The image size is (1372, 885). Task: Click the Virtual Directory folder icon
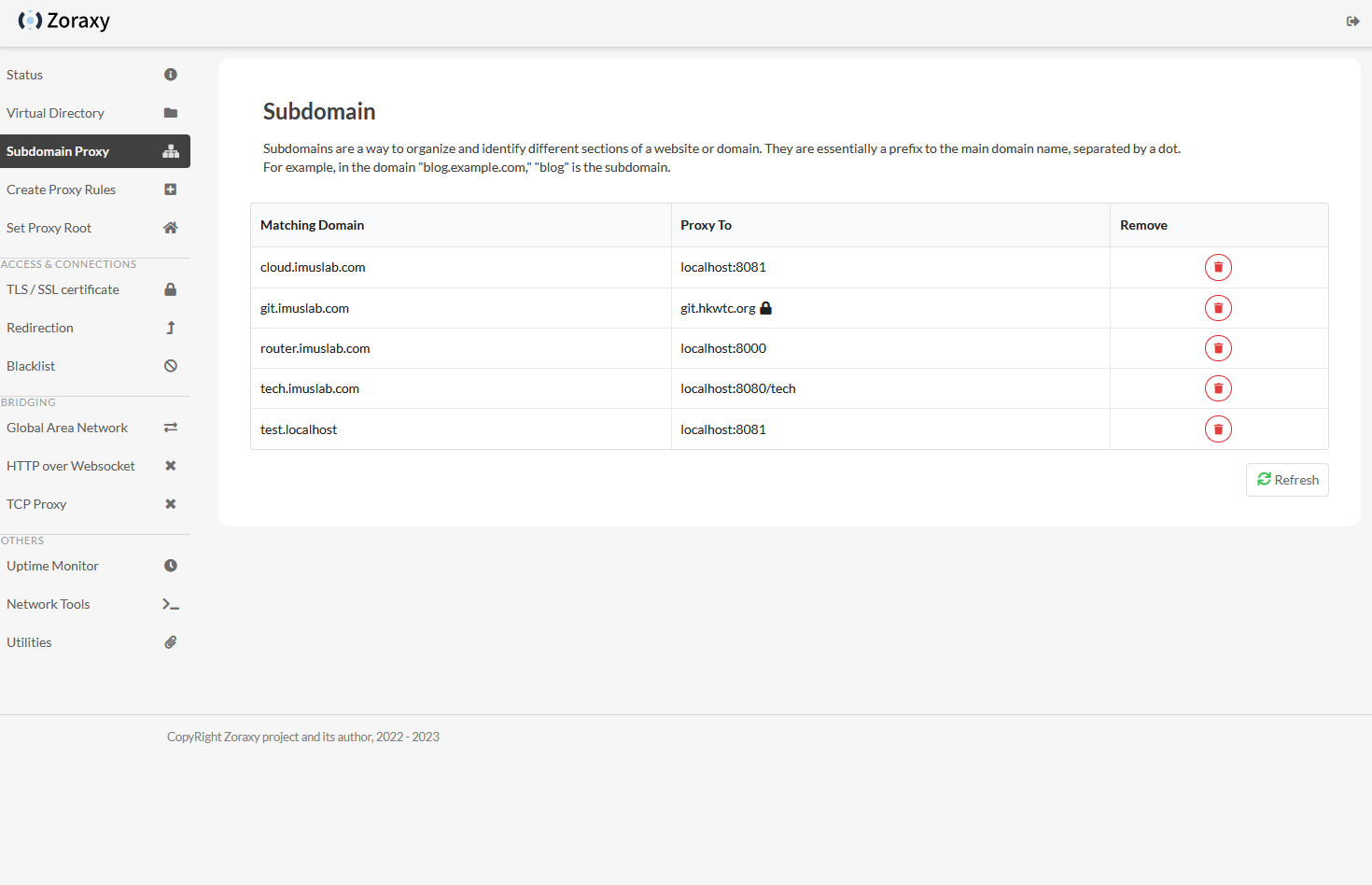[171, 113]
